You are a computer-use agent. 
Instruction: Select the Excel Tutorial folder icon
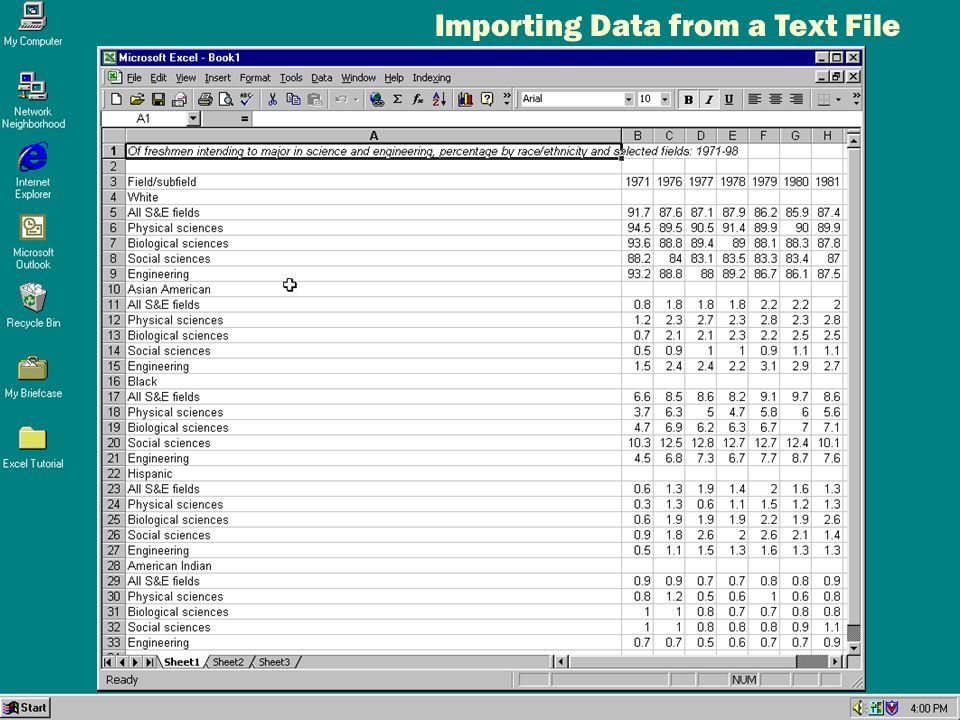coord(33,448)
